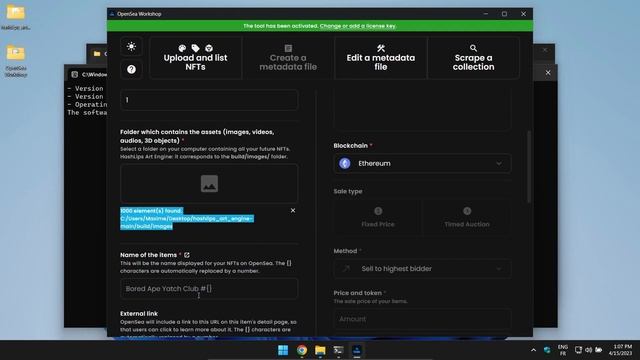Open Windows Start menu
This screenshot has width=640, height=360.
(x=283, y=350)
